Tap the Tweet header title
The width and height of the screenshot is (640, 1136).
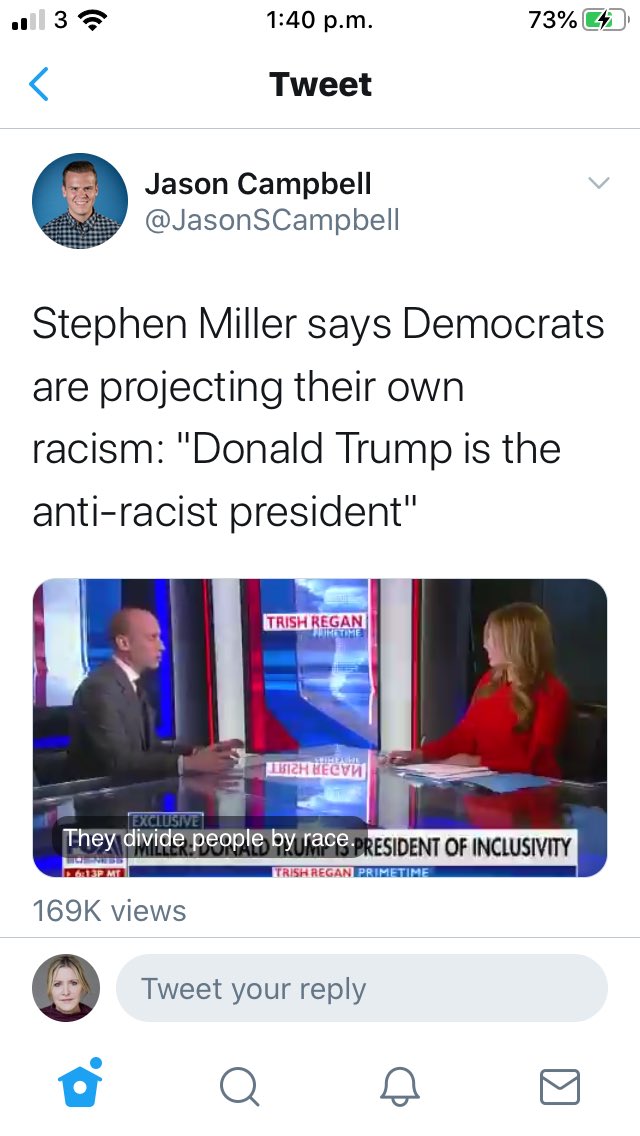320,84
